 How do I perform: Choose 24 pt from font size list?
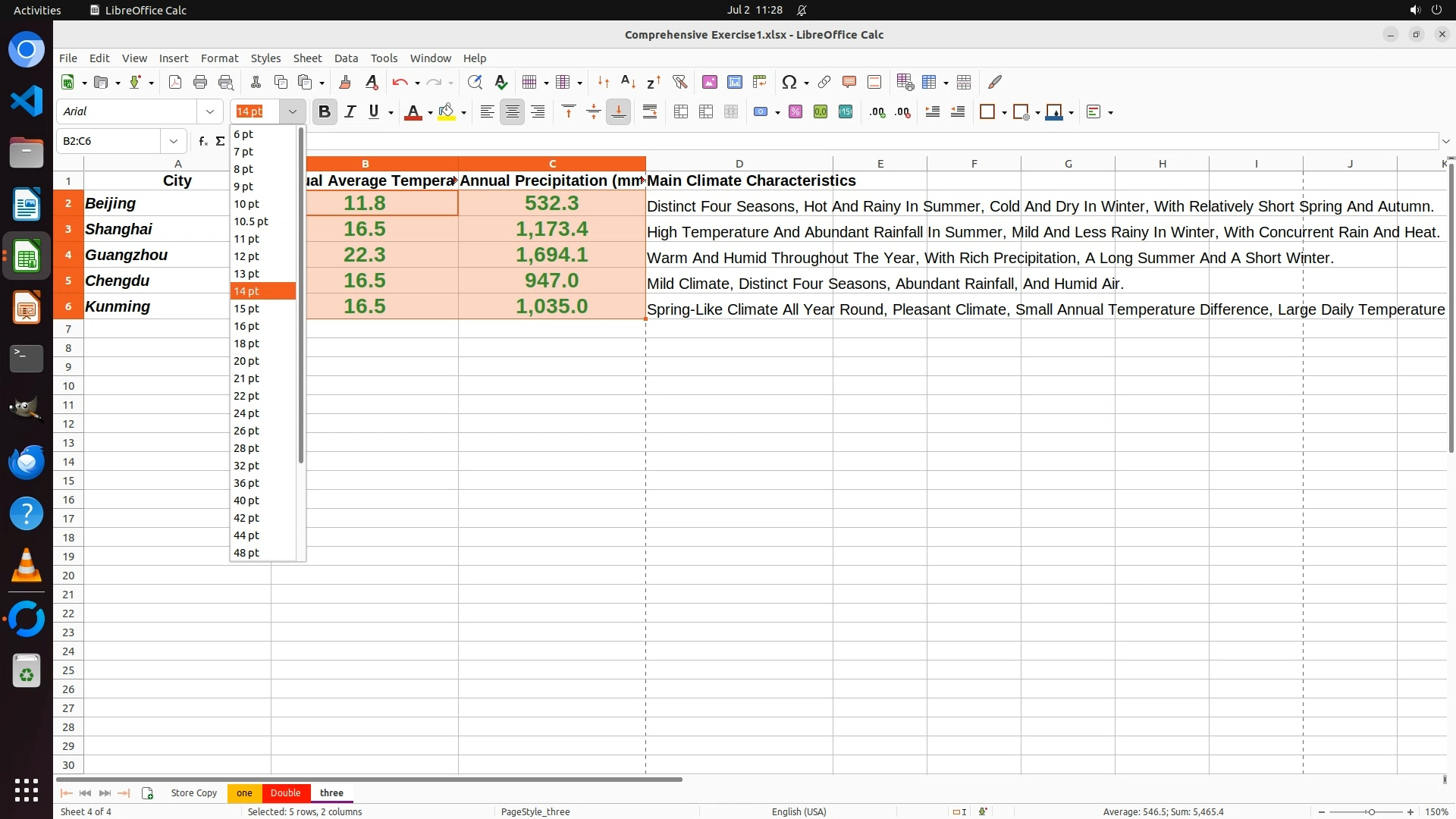click(x=246, y=413)
